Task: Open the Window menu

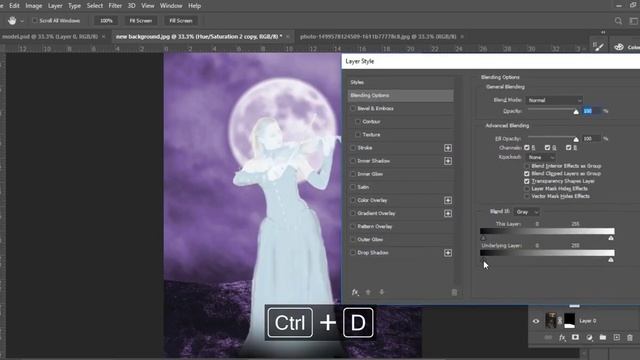Action: click(171, 6)
